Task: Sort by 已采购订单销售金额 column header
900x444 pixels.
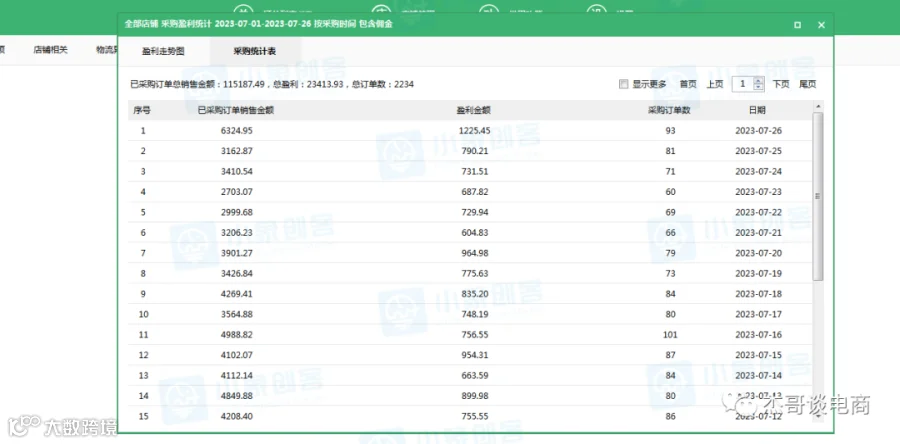Action: pyautogui.click(x=236, y=110)
